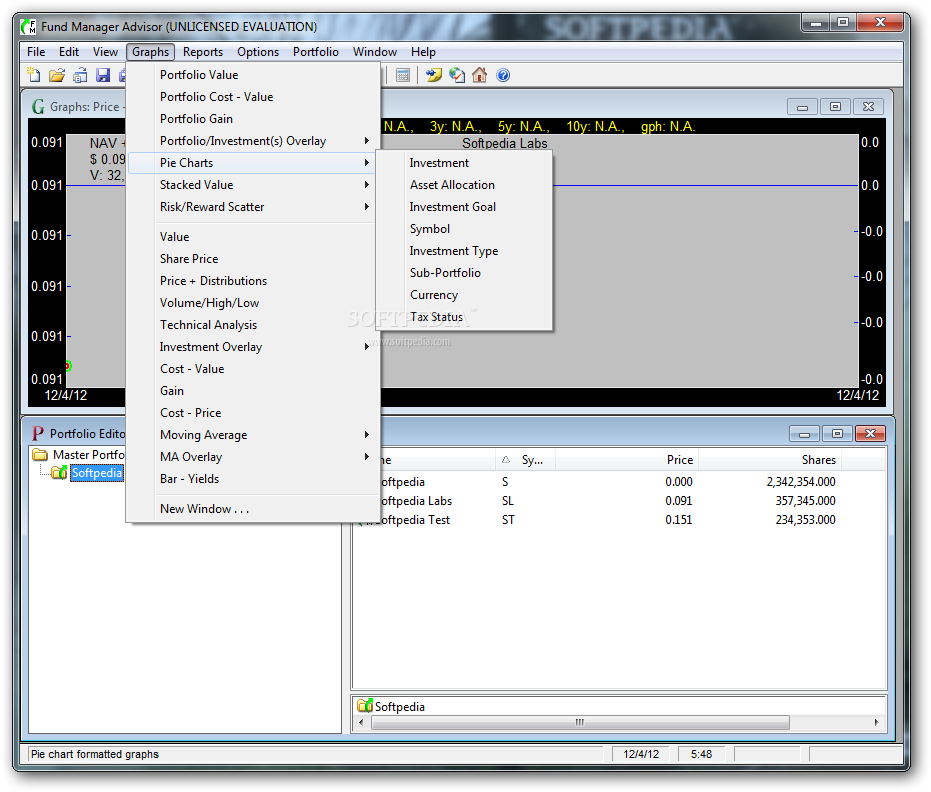Screen dimensions: 931x792
Task: Click the yellow pinned note toolbar icon
Action: click(x=434, y=75)
